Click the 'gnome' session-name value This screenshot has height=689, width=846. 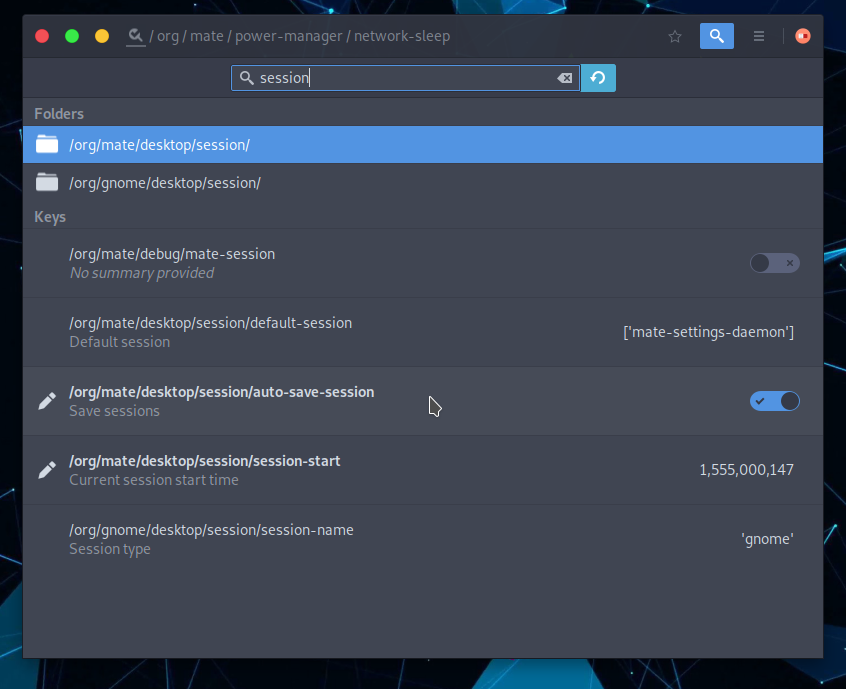(767, 539)
